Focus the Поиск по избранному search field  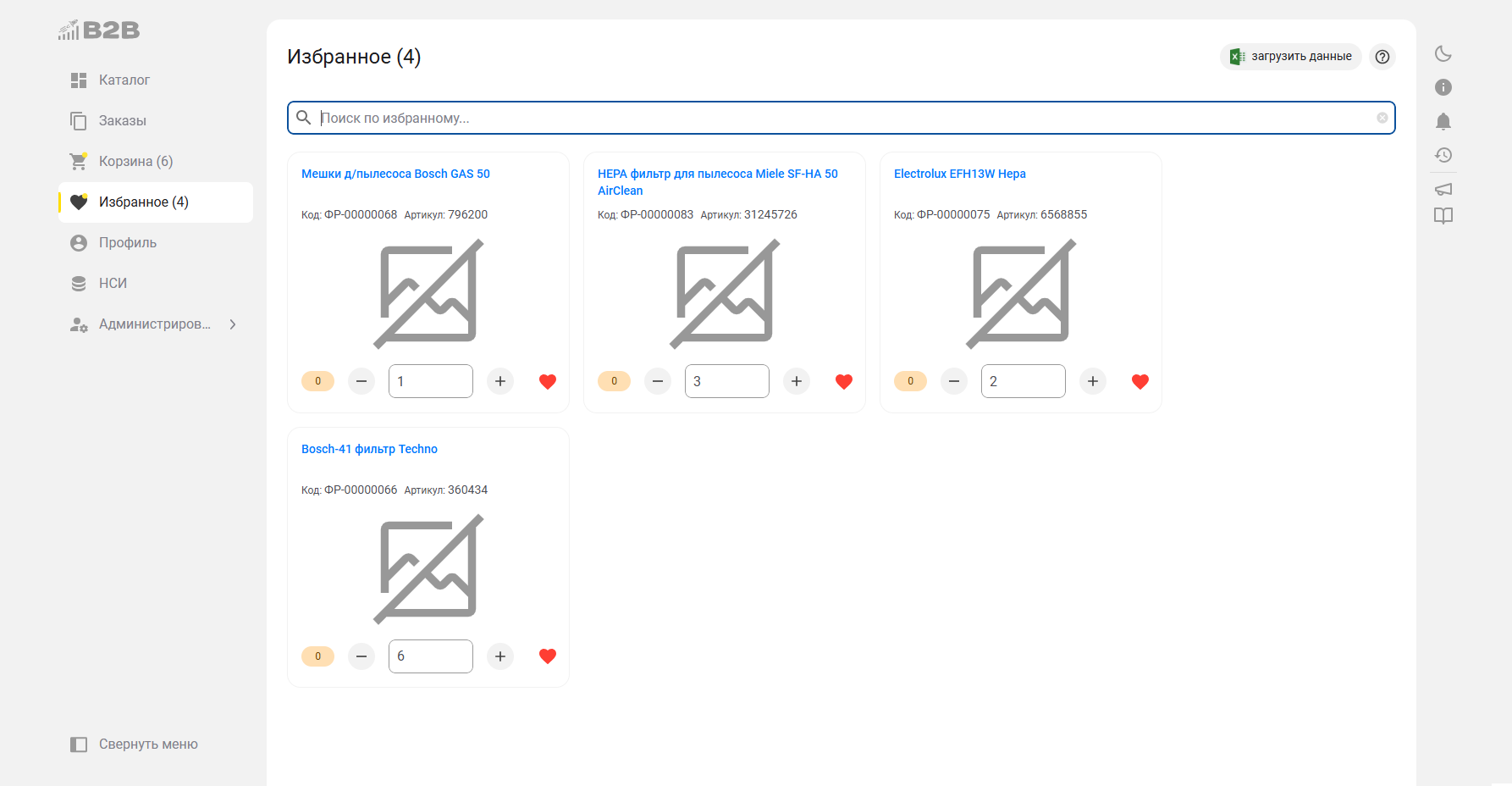pyautogui.click(x=842, y=118)
